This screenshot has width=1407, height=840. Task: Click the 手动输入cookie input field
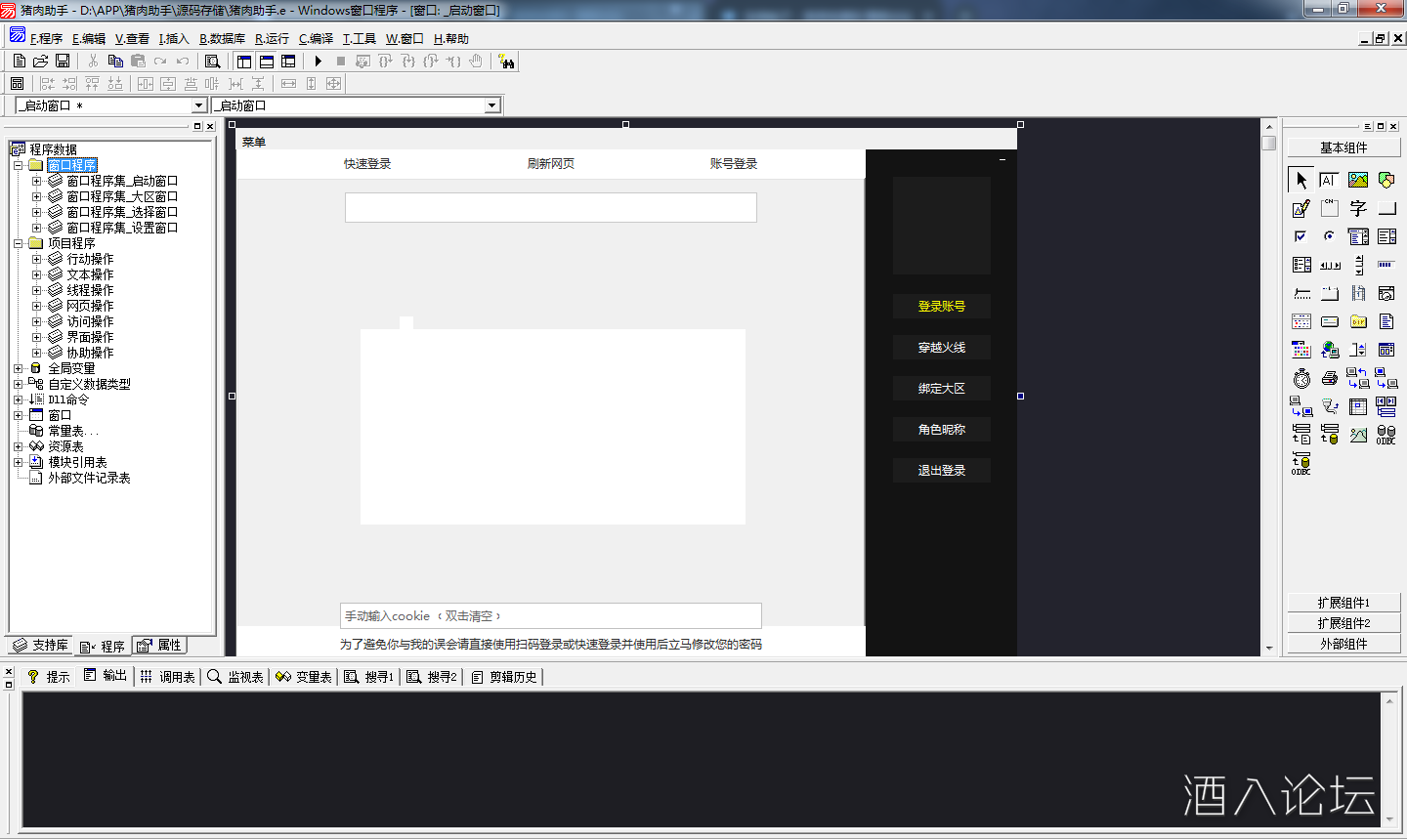click(x=551, y=616)
